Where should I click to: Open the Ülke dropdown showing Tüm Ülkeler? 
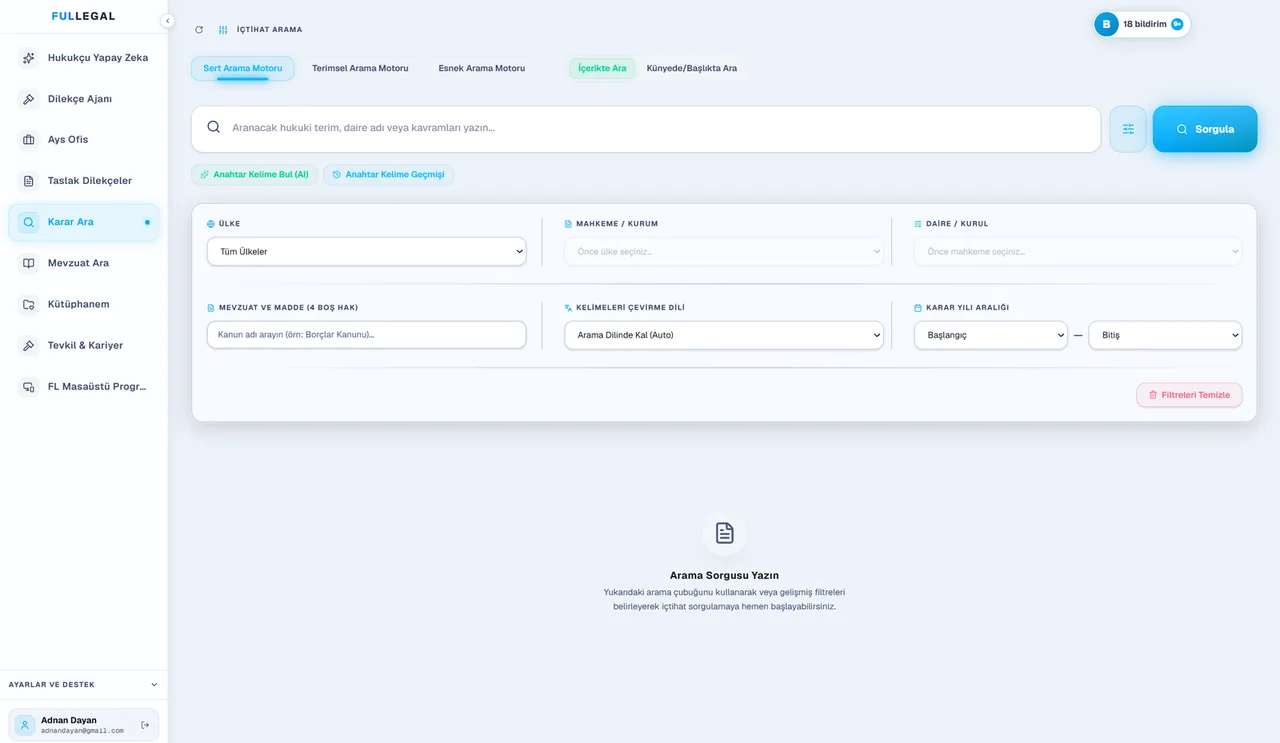click(x=366, y=251)
